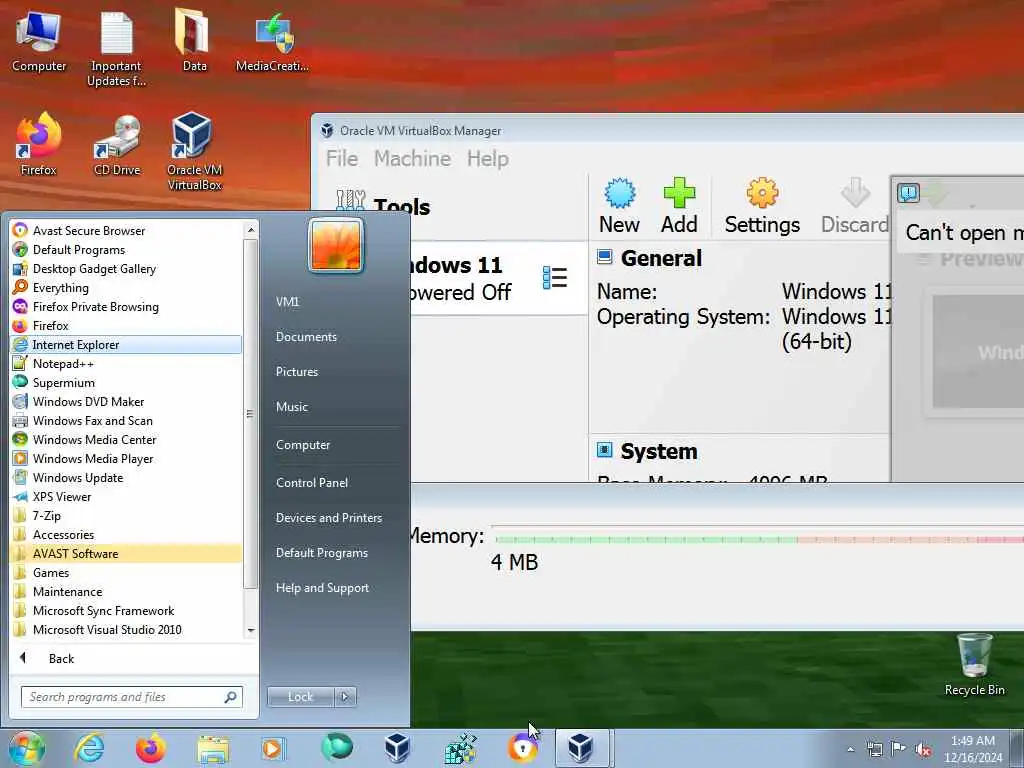Screen dimensions: 1024x768
Task: Open Help menu in VirtualBox Manager
Action: pyautogui.click(x=487, y=159)
